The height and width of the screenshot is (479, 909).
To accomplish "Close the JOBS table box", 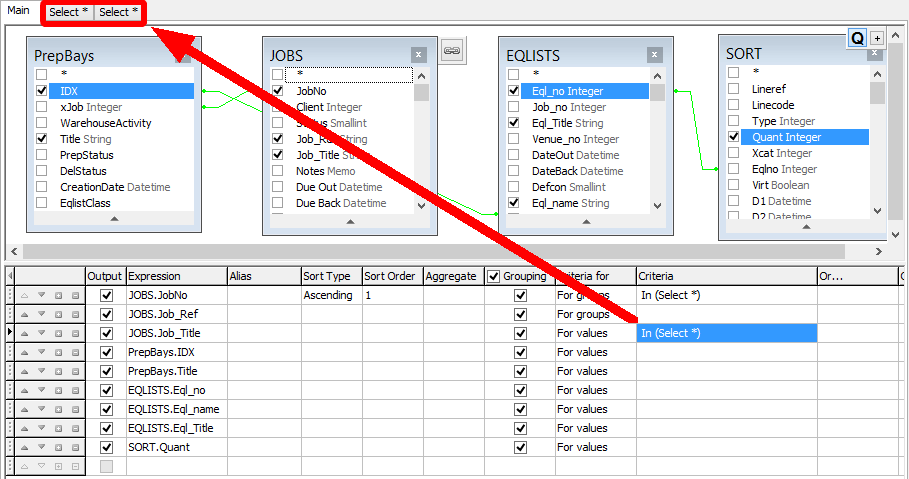I will [x=418, y=56].
